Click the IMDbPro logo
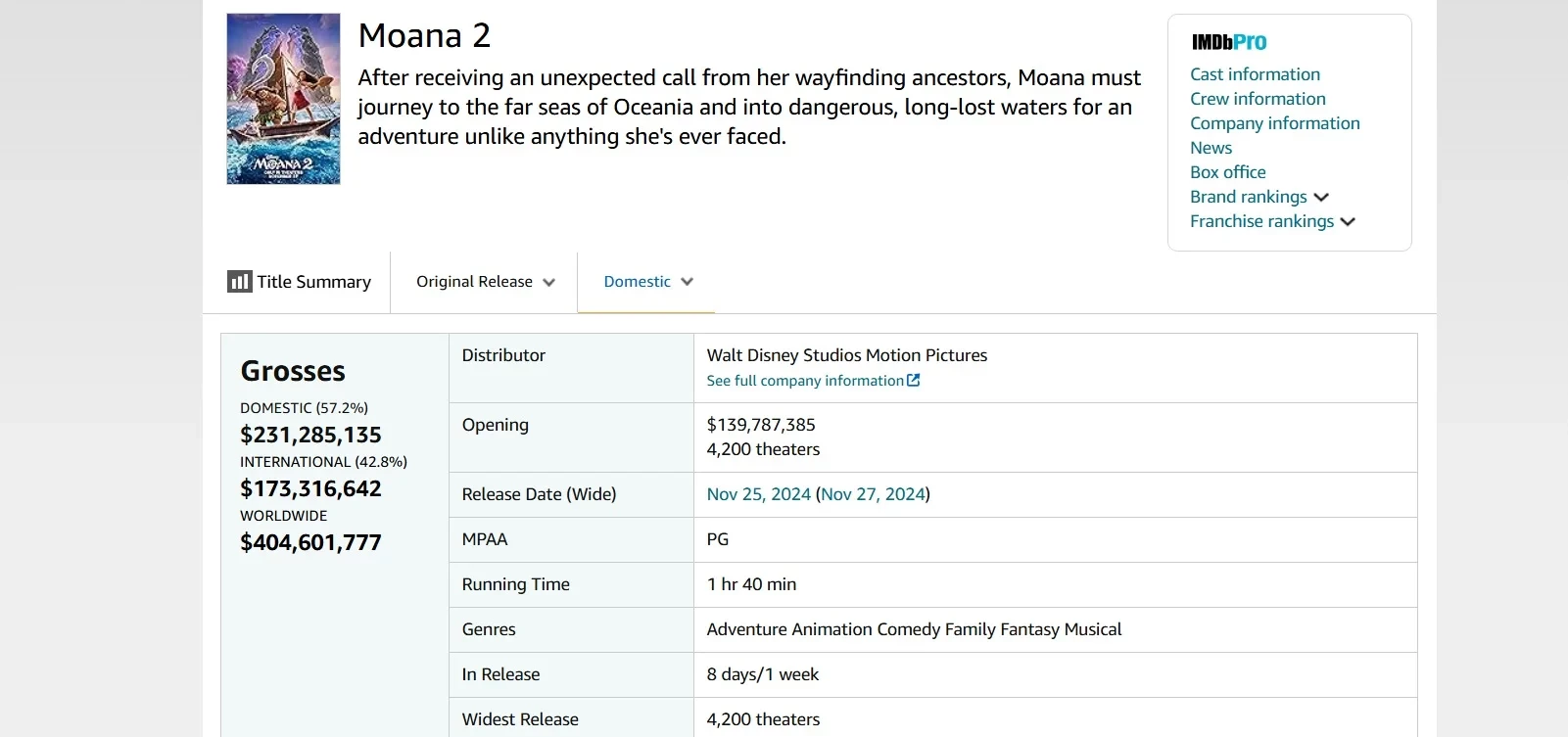Image resolution: width=1568 pixels, height=737 pixels. (1228, 42)
